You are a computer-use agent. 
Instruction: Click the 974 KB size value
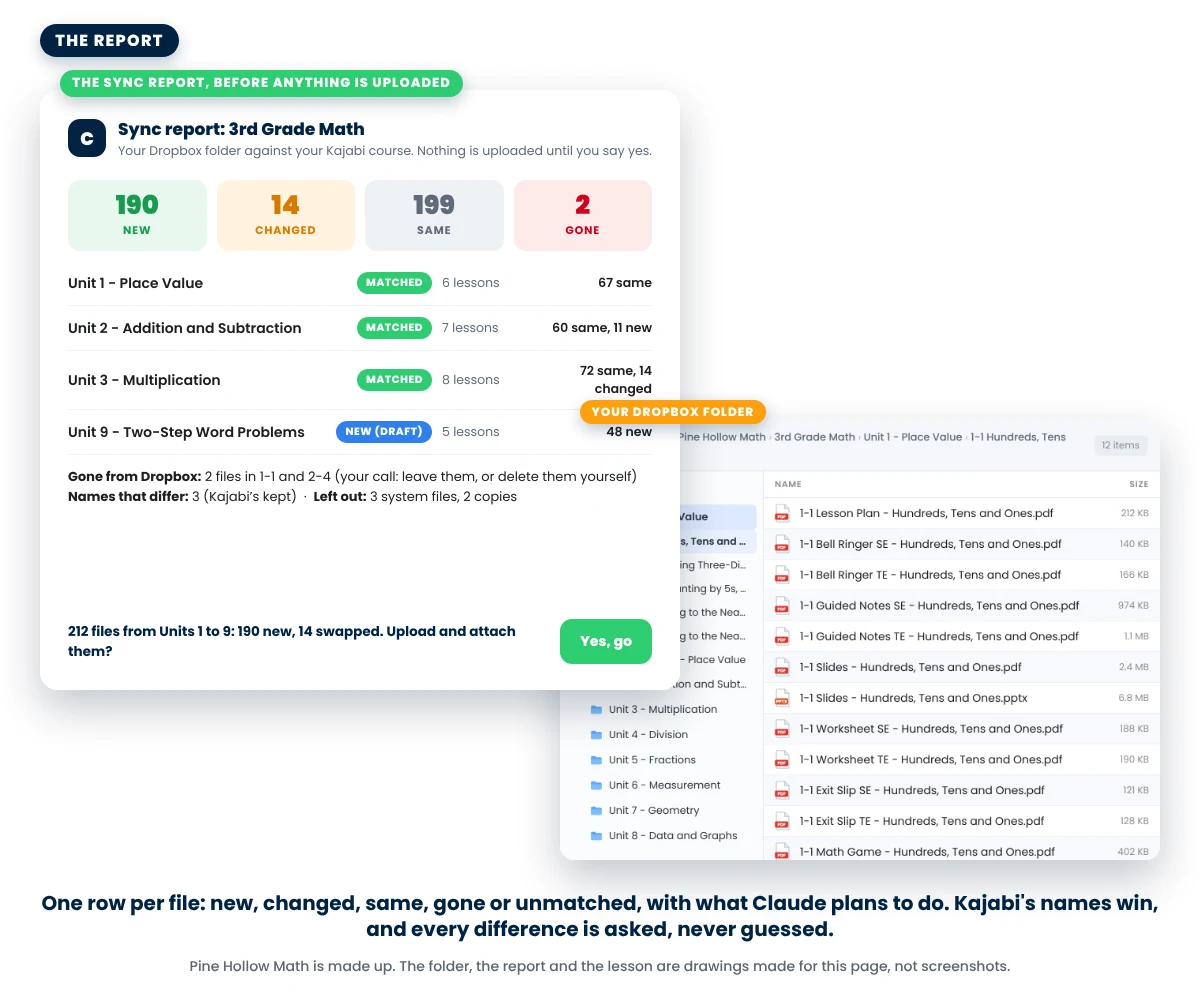1134,606
